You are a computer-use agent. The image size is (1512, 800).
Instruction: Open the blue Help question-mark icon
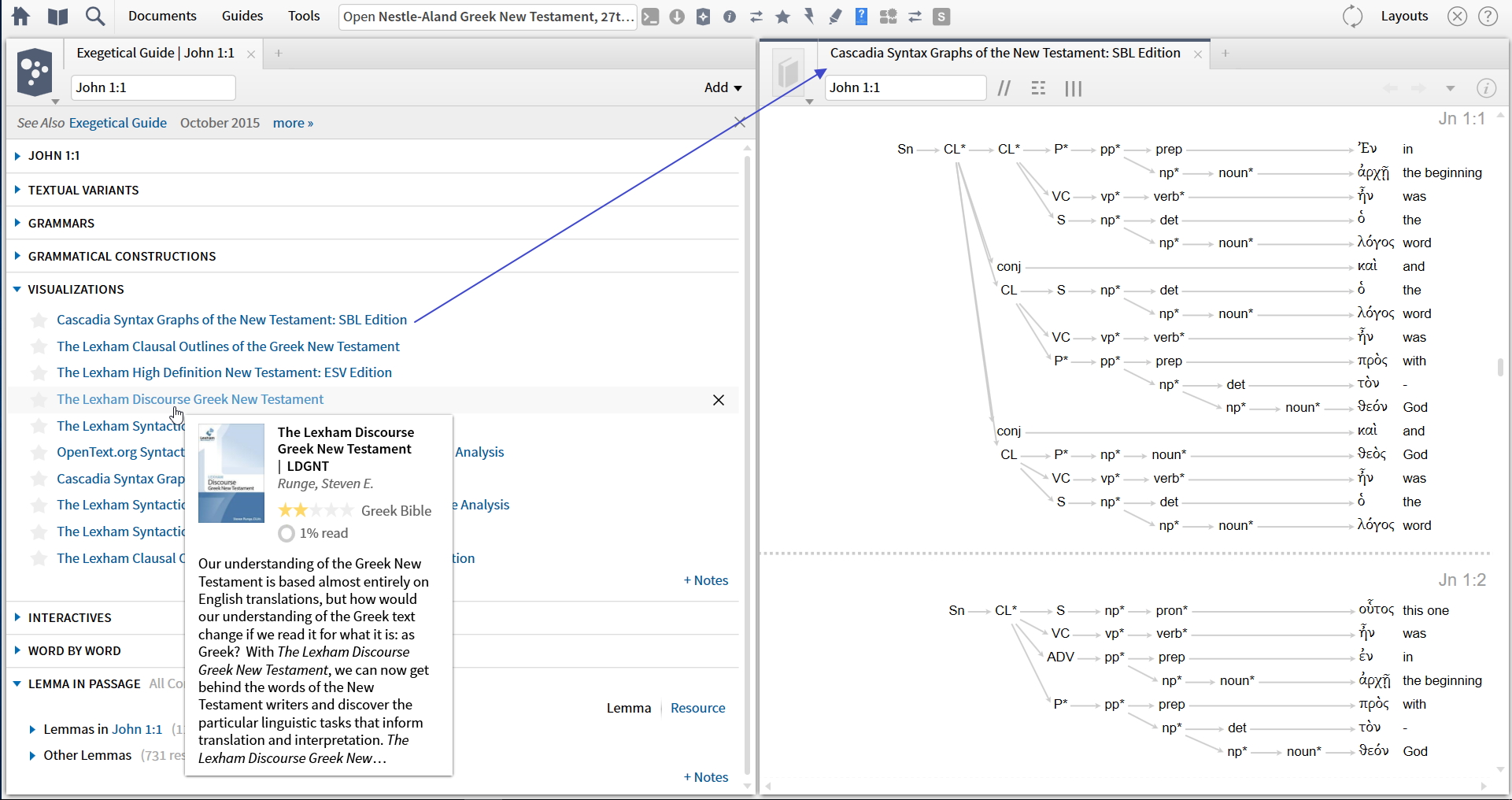[862, 16]
